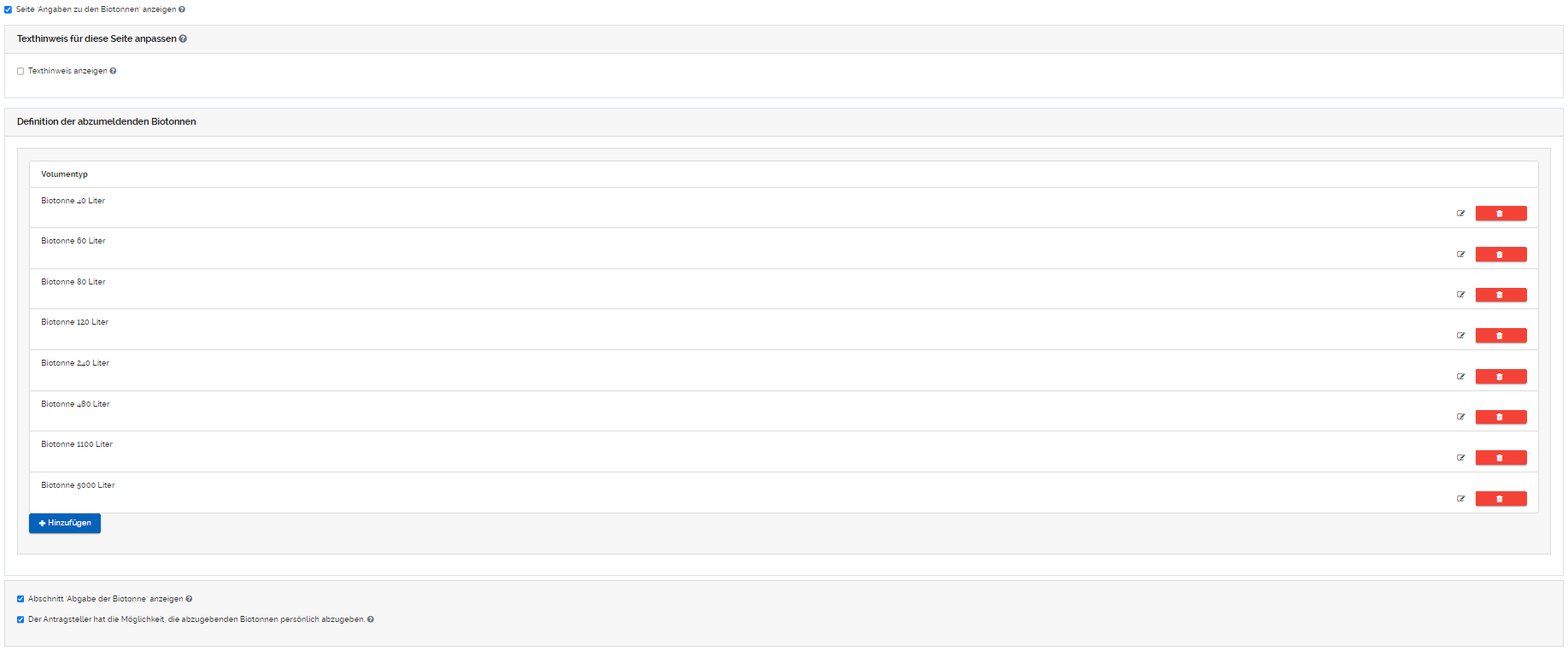The image size is (1568, 651).
Task: Remove the Biotonne 120 Liter entry
Action: point(1501,336)
